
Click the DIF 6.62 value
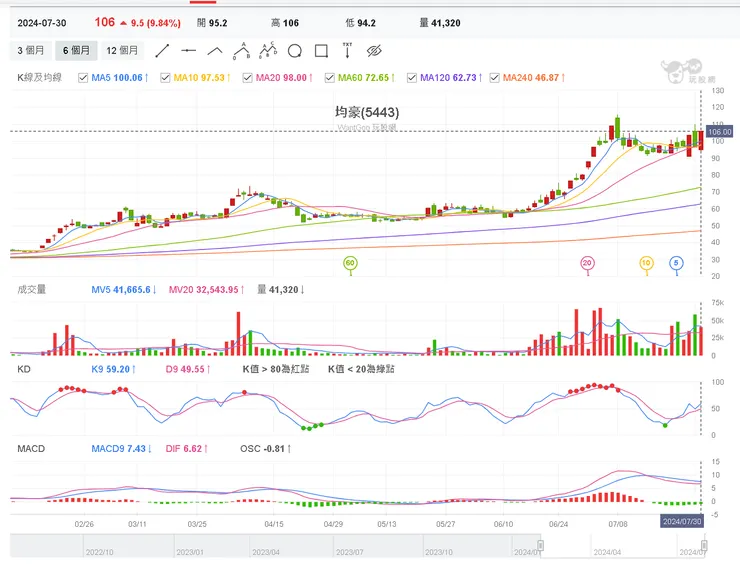coord(186,449)
